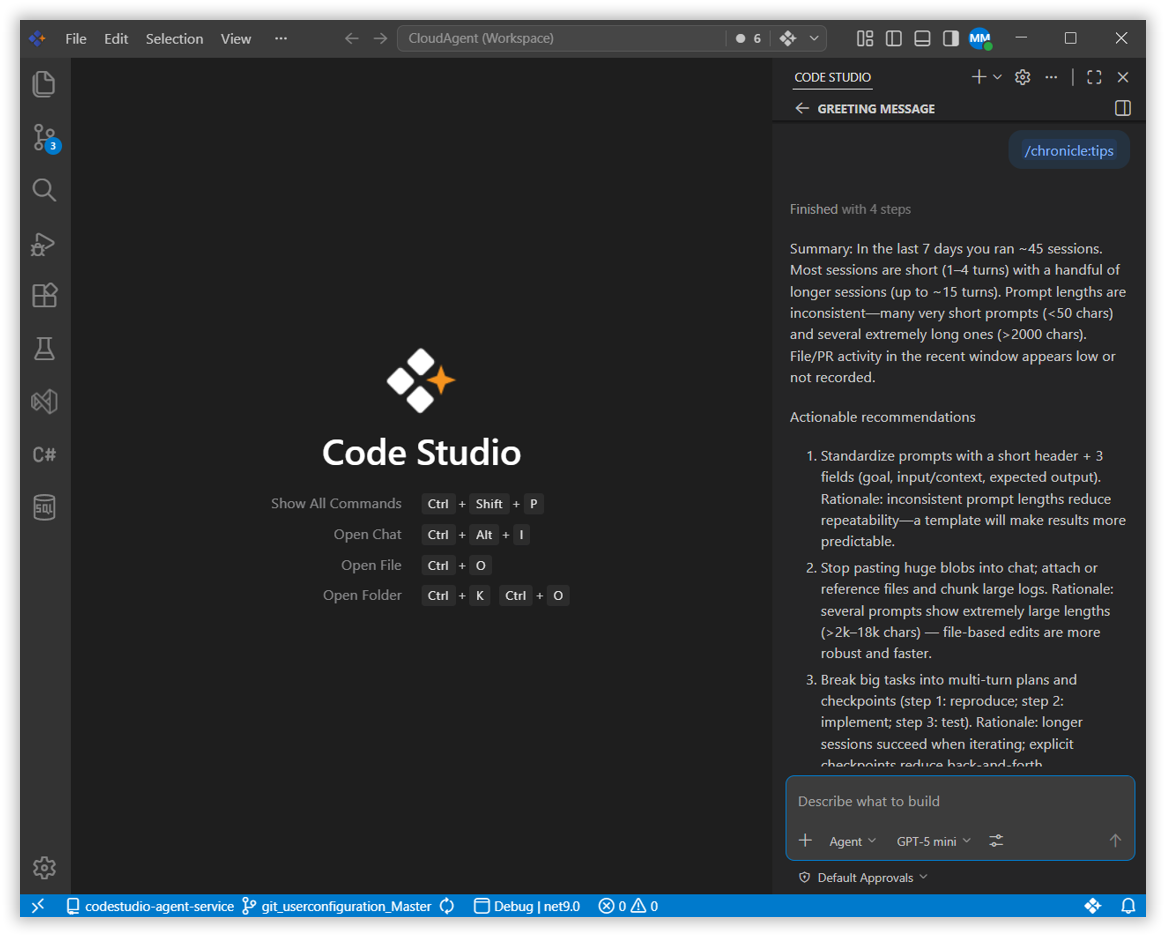The height and width of the screenshot is (937, 1166).
Task: Click the Visual Studio icon in the activity bar
Action: click(44, 402)
